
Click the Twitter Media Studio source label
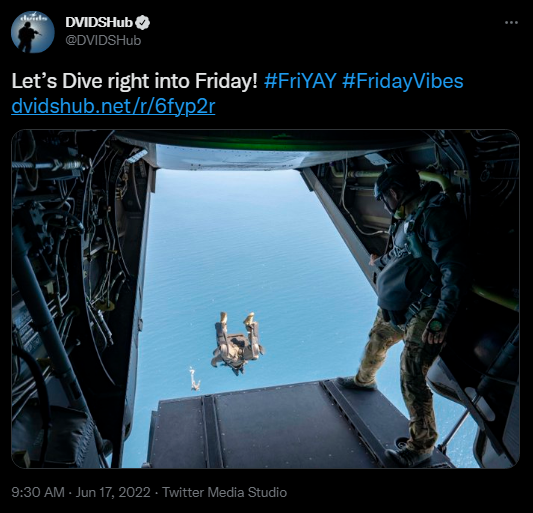coord(224,492)
